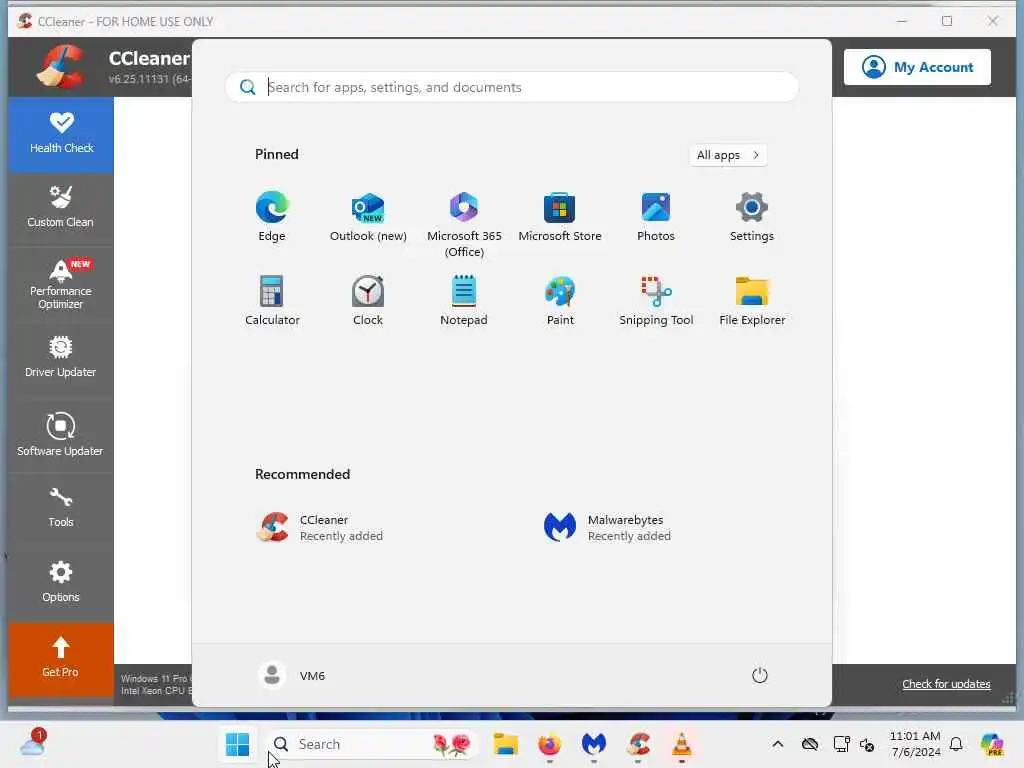
Task: Open the Clock app
Action: pyautogui.click(x=368, y=300)
